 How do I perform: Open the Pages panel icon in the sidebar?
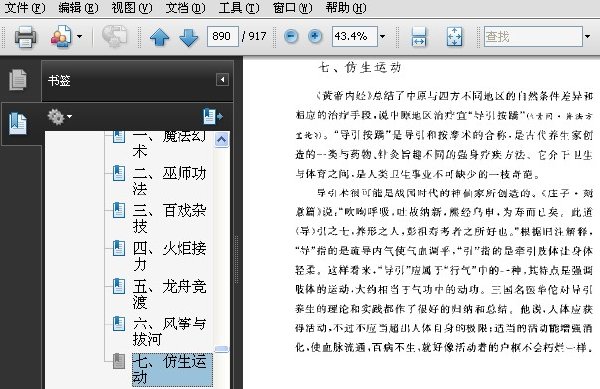tap(18, 80)
